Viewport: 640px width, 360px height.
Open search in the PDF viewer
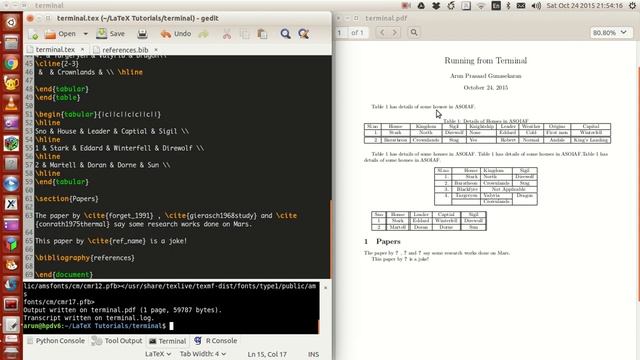[x=414, y=32]
